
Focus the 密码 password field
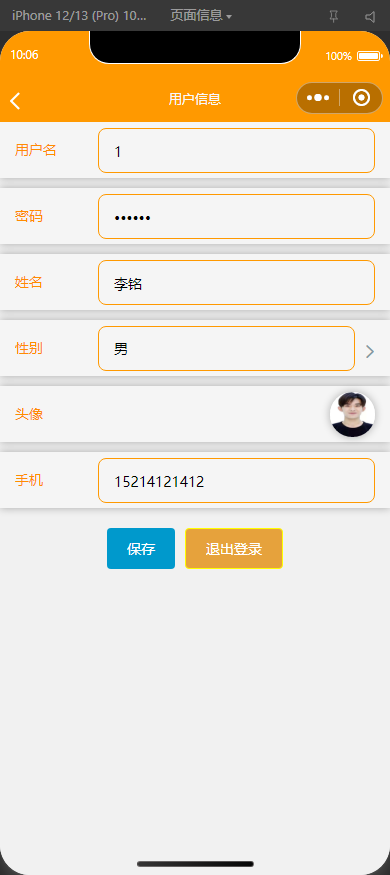click(x=237, y=217)
